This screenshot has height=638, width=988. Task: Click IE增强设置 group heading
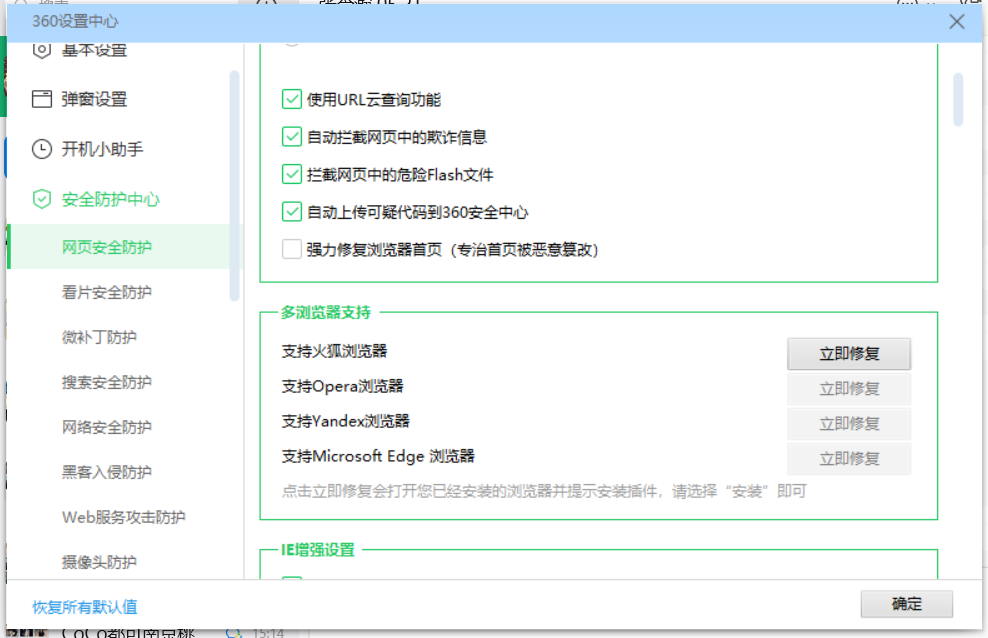318,550
